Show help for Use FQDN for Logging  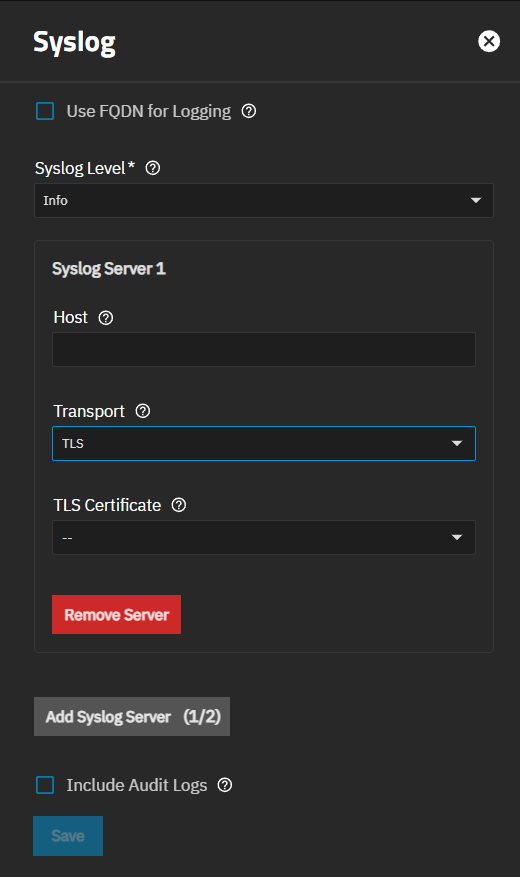(249, 111)
